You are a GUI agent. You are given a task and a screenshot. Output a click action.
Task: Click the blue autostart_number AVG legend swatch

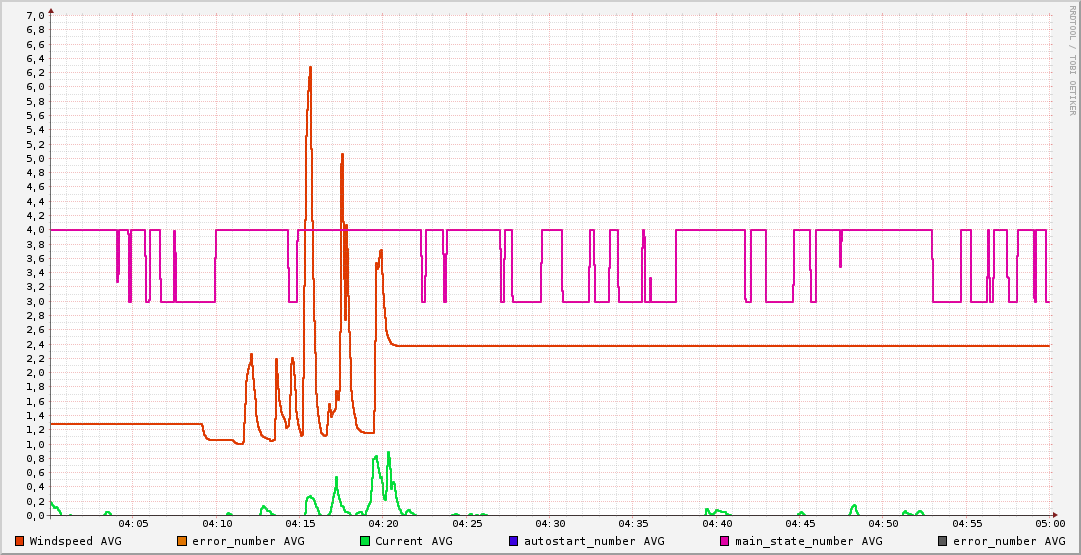point(513,541)
